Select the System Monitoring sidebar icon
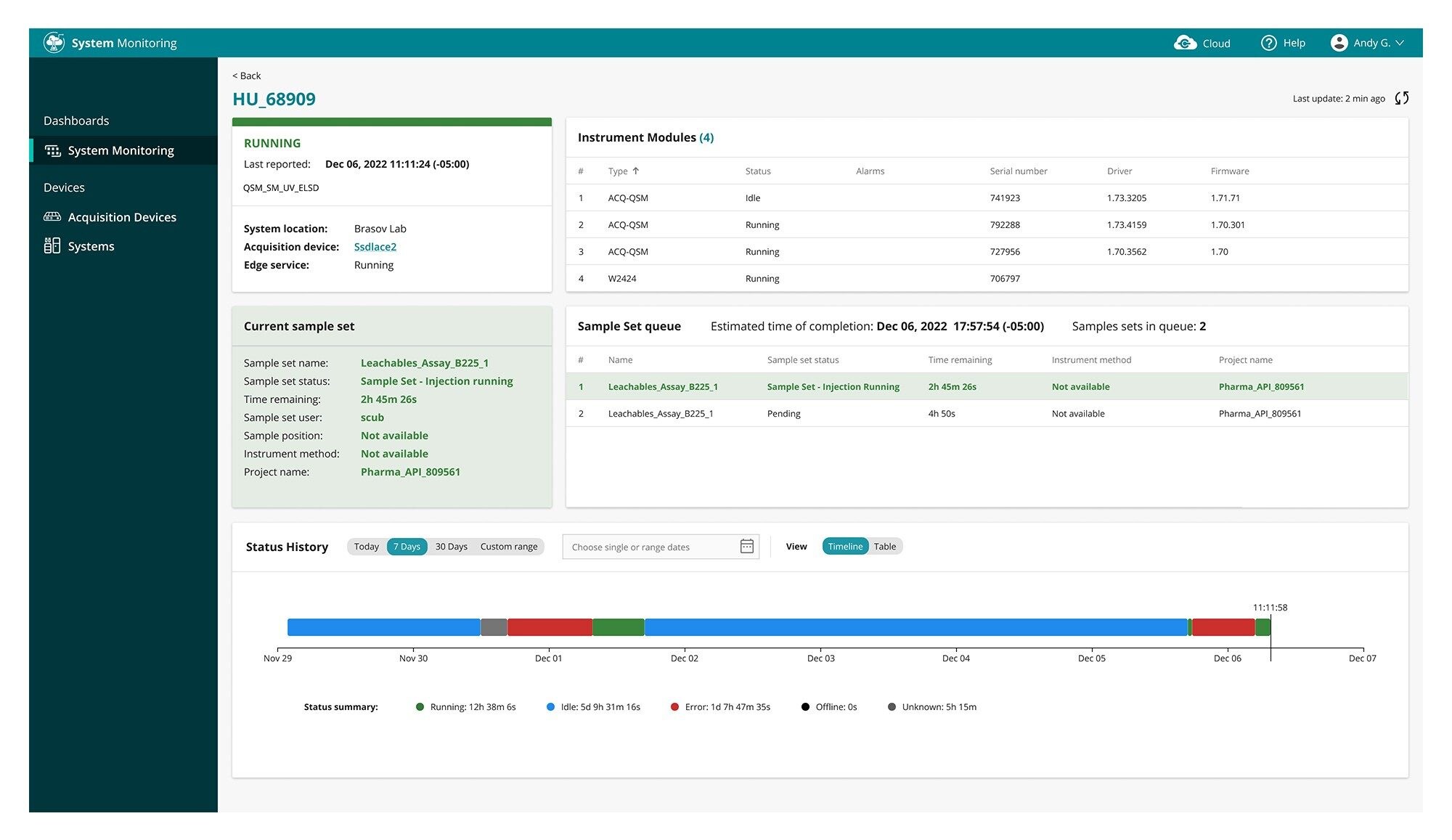 (x=52, y=150)
